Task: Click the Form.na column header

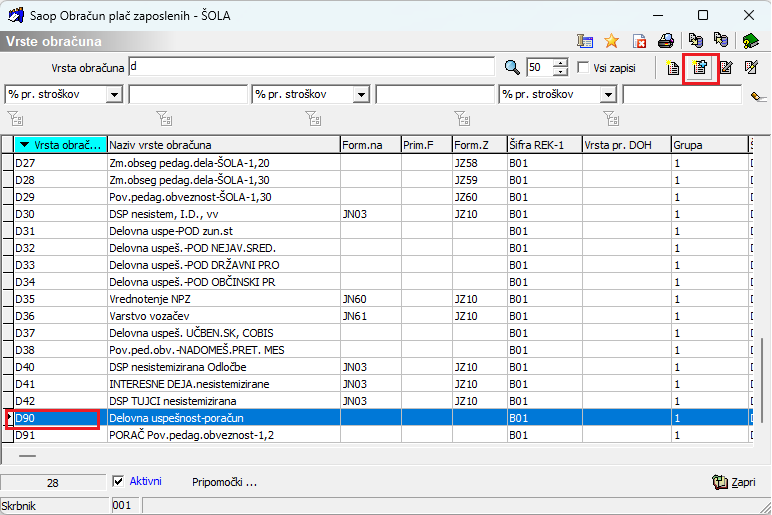Action: (x=371, y=145)
